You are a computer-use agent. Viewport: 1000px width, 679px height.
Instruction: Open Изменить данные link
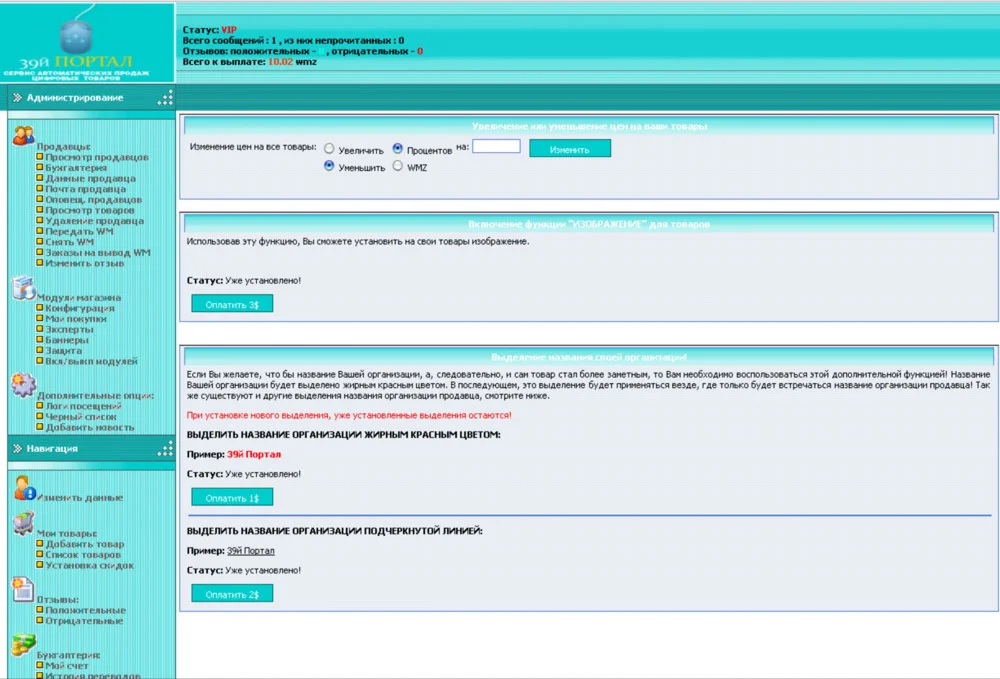pyautogui.click(x=80, y=498)
